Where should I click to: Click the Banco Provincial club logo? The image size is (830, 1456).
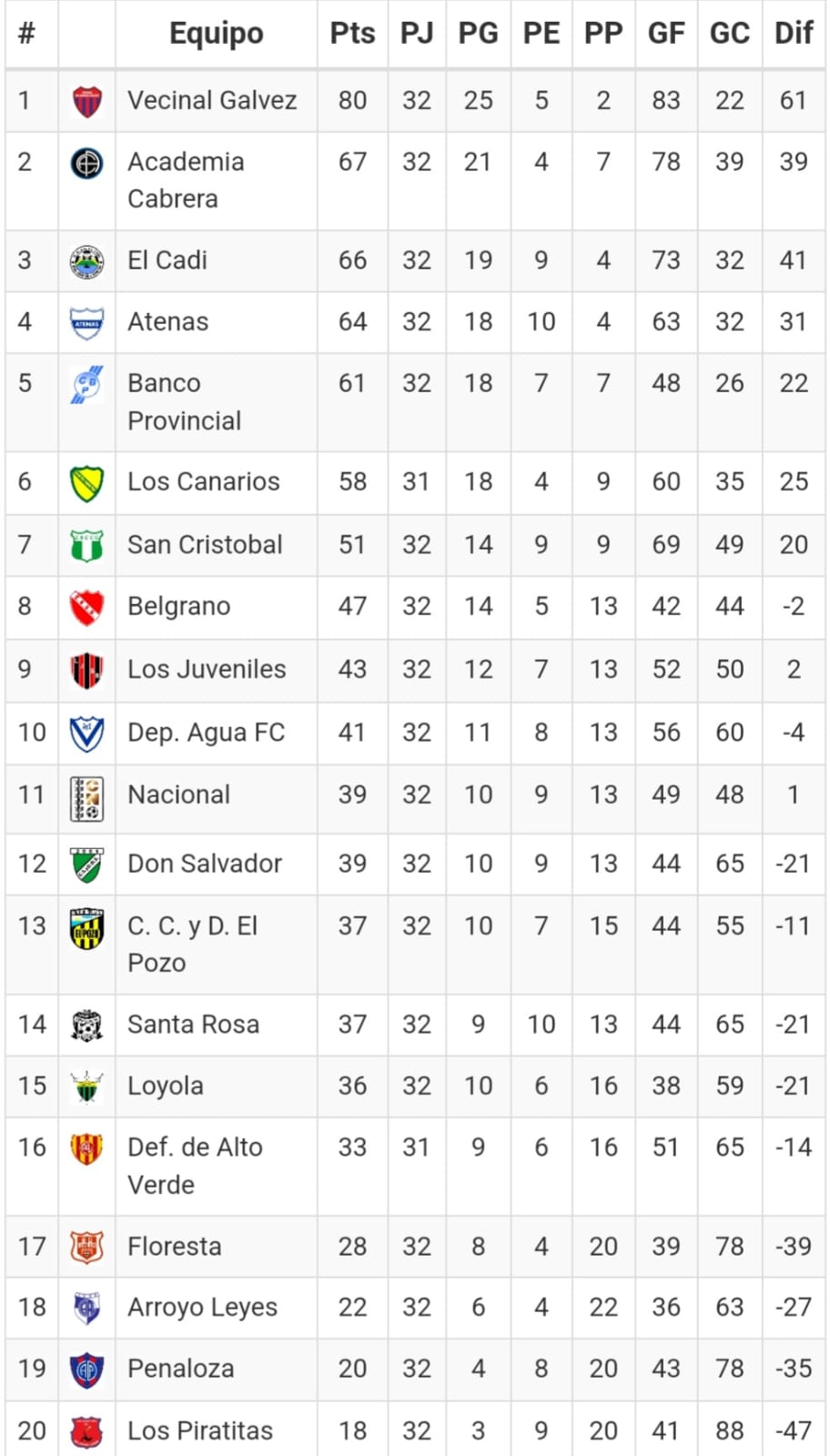click(86, 384)
